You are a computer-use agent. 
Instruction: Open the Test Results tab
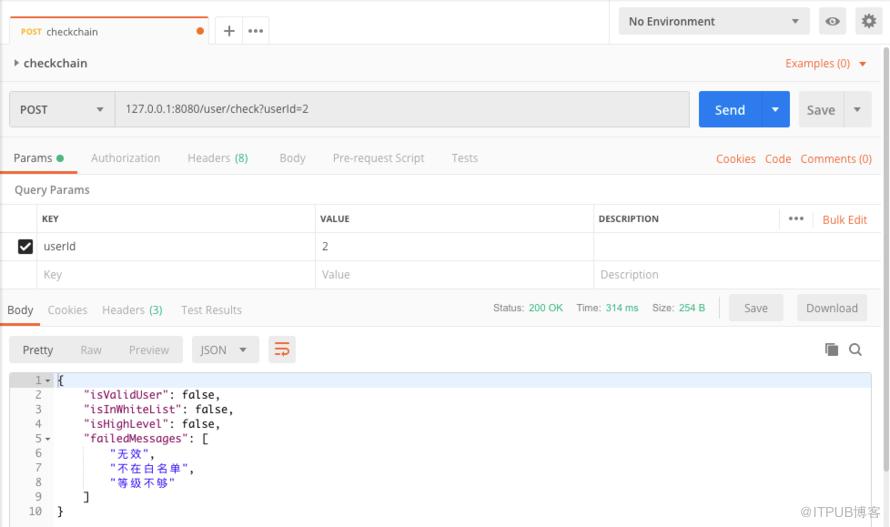point(211,310)
